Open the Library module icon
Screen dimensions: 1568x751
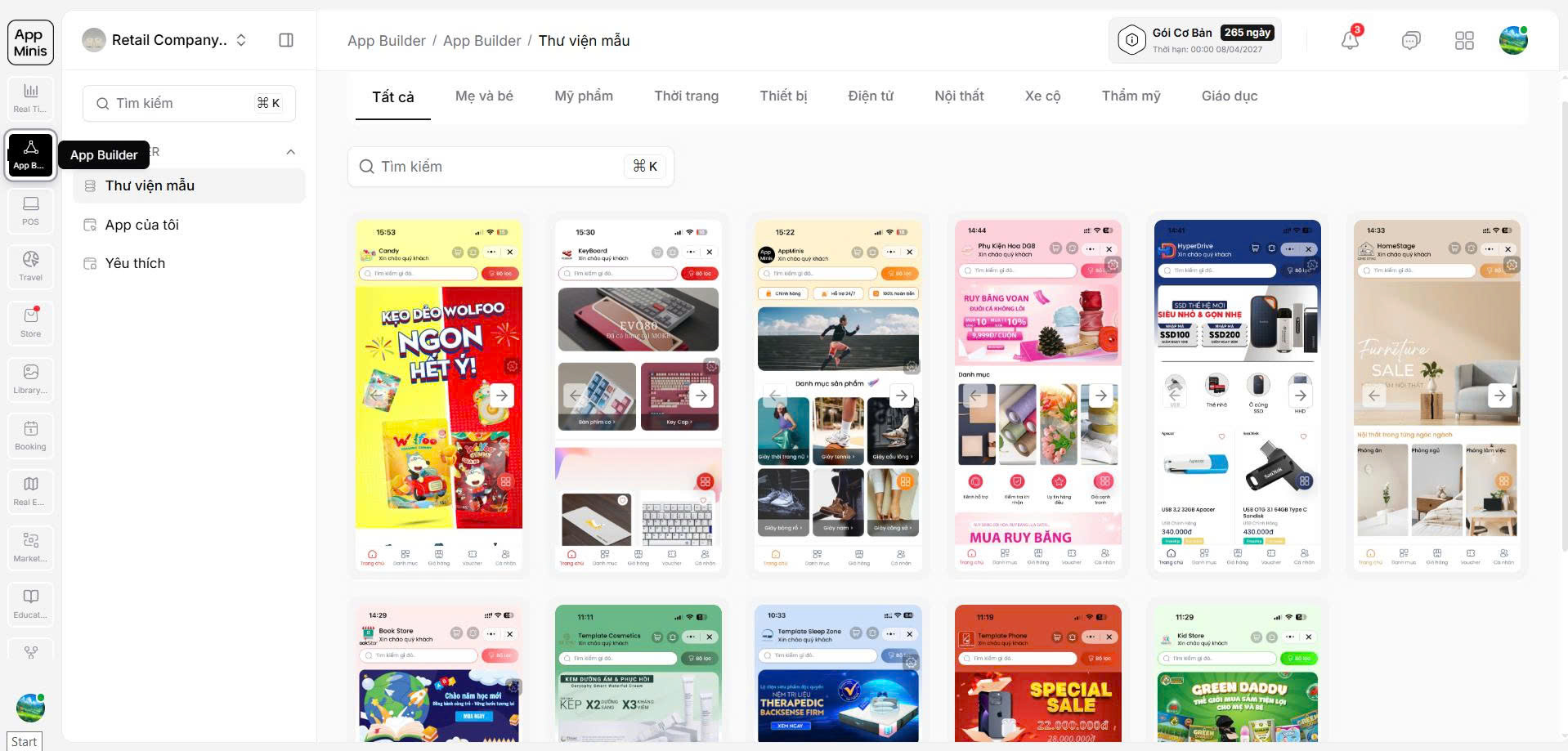click(x=30, y=379)
